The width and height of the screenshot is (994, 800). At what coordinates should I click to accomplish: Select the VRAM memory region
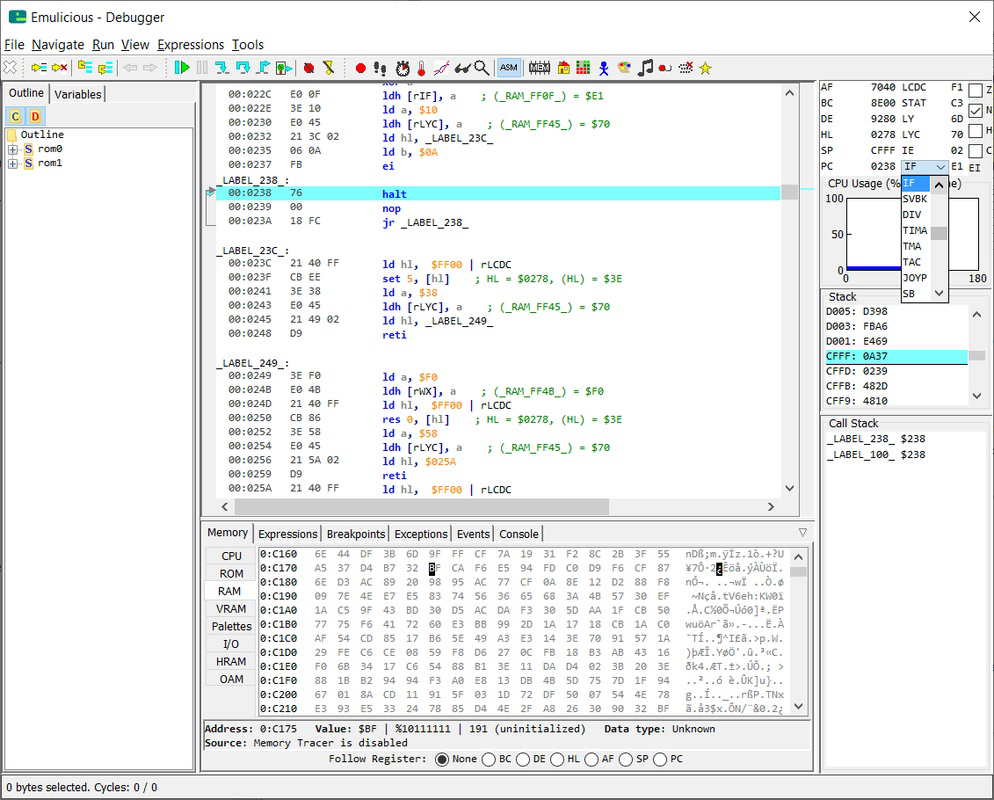pos(231,609)
